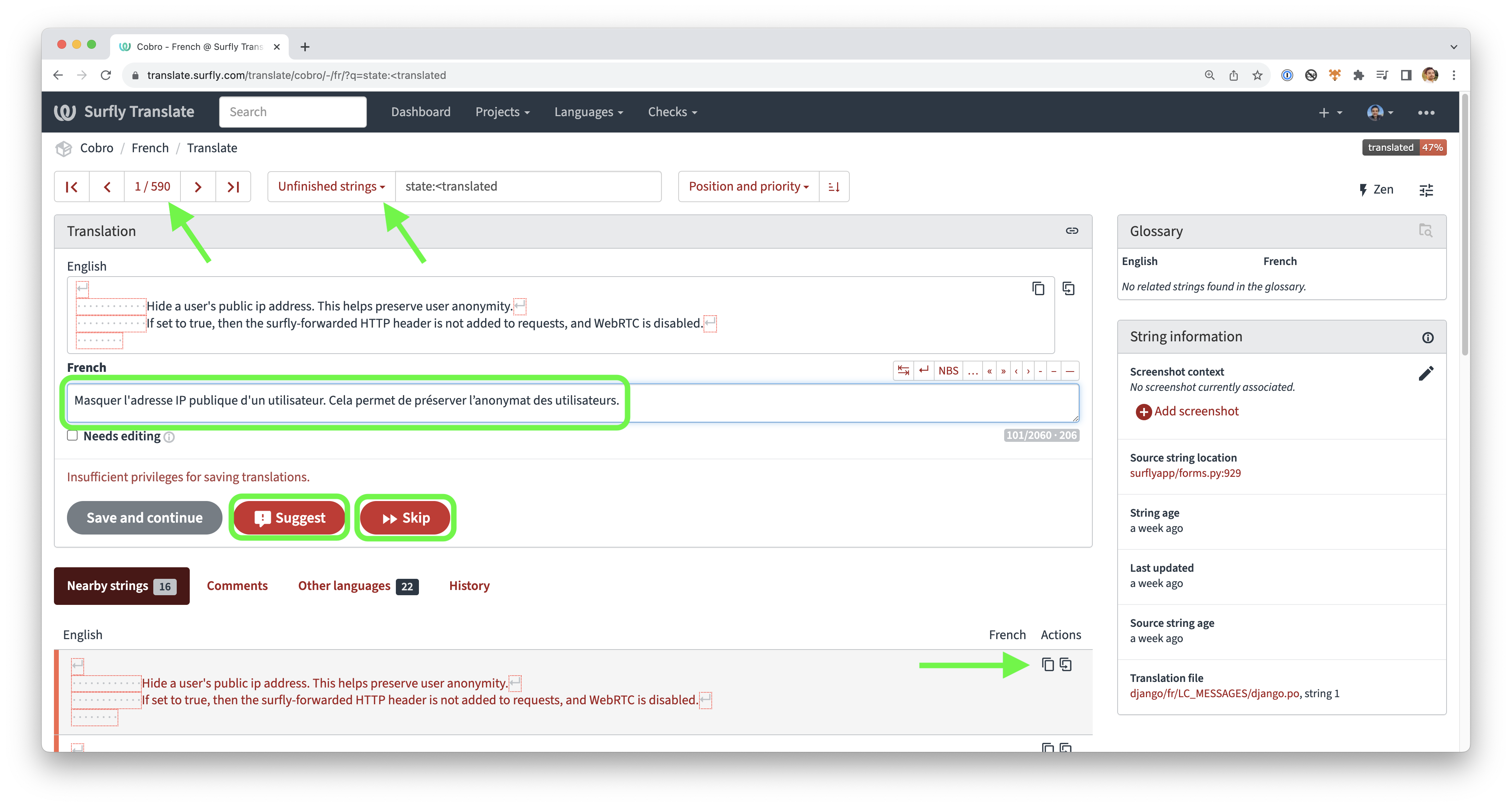1512x807 pixels.
Task: Toggle the text direction button
Action: point(903,371)
